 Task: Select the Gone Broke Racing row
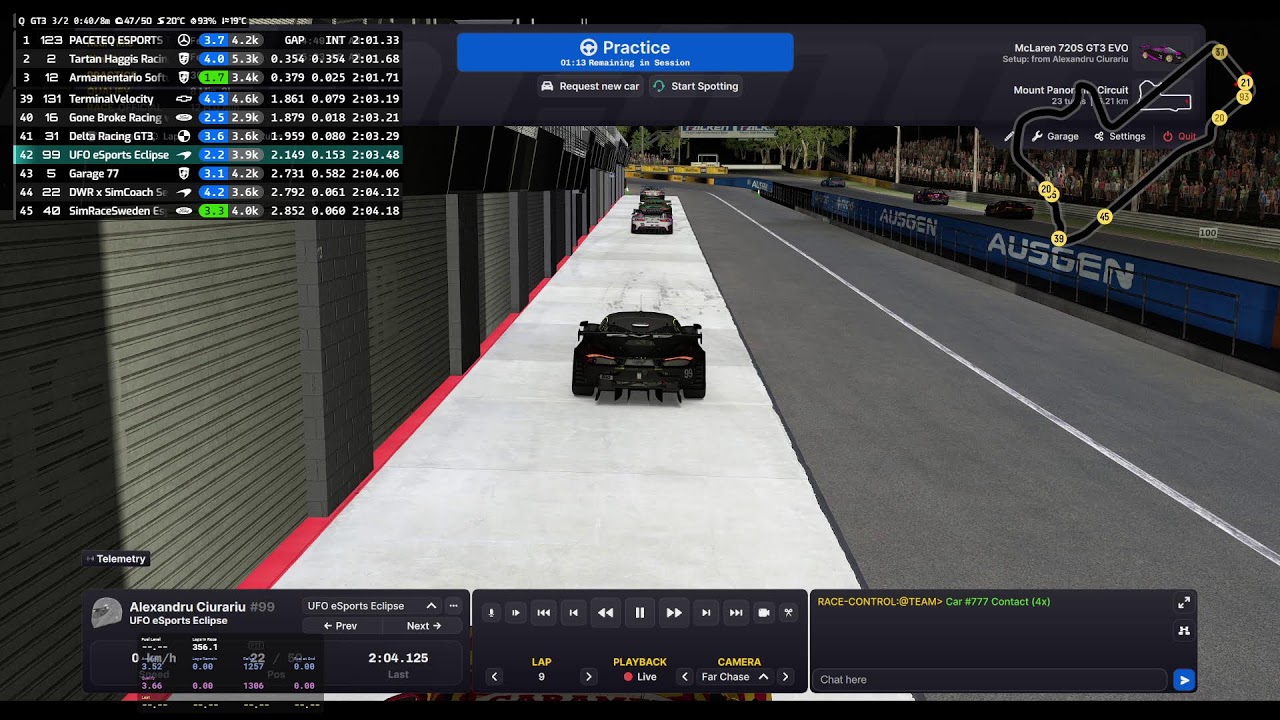(208, 118)
